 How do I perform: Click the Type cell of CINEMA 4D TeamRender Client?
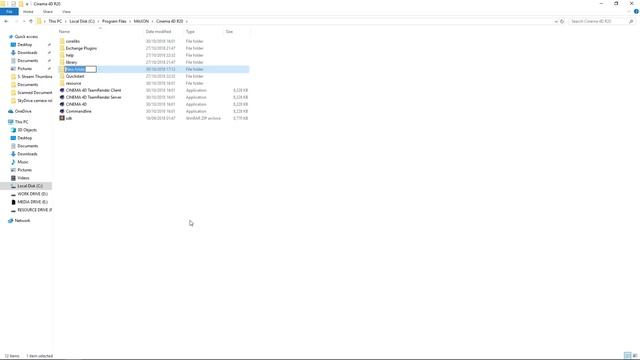[196, 90]
